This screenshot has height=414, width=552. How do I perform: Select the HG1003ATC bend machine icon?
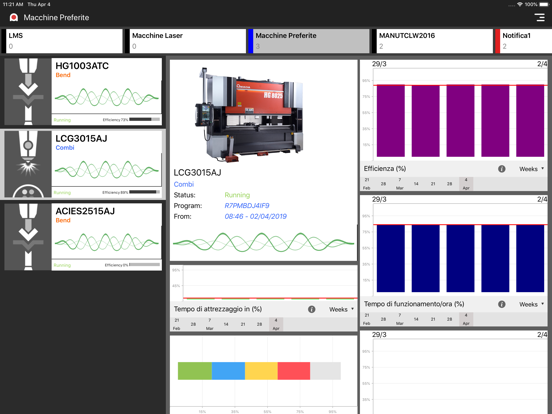[28, 92]
